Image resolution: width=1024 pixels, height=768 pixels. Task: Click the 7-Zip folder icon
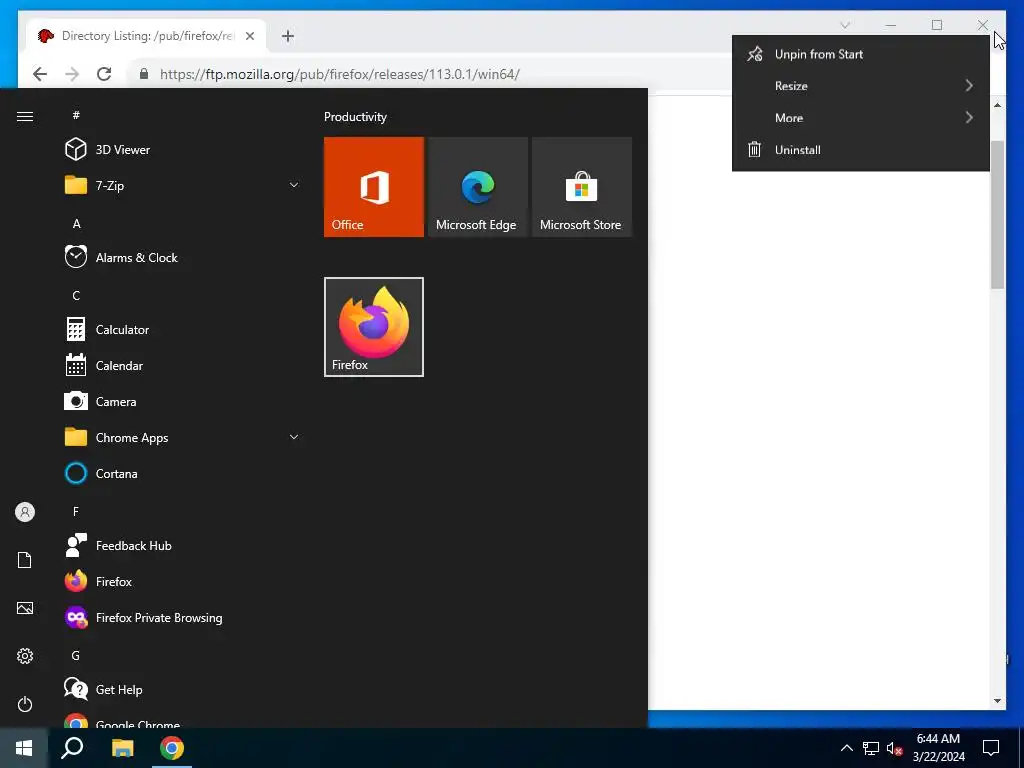coord(76,185)
